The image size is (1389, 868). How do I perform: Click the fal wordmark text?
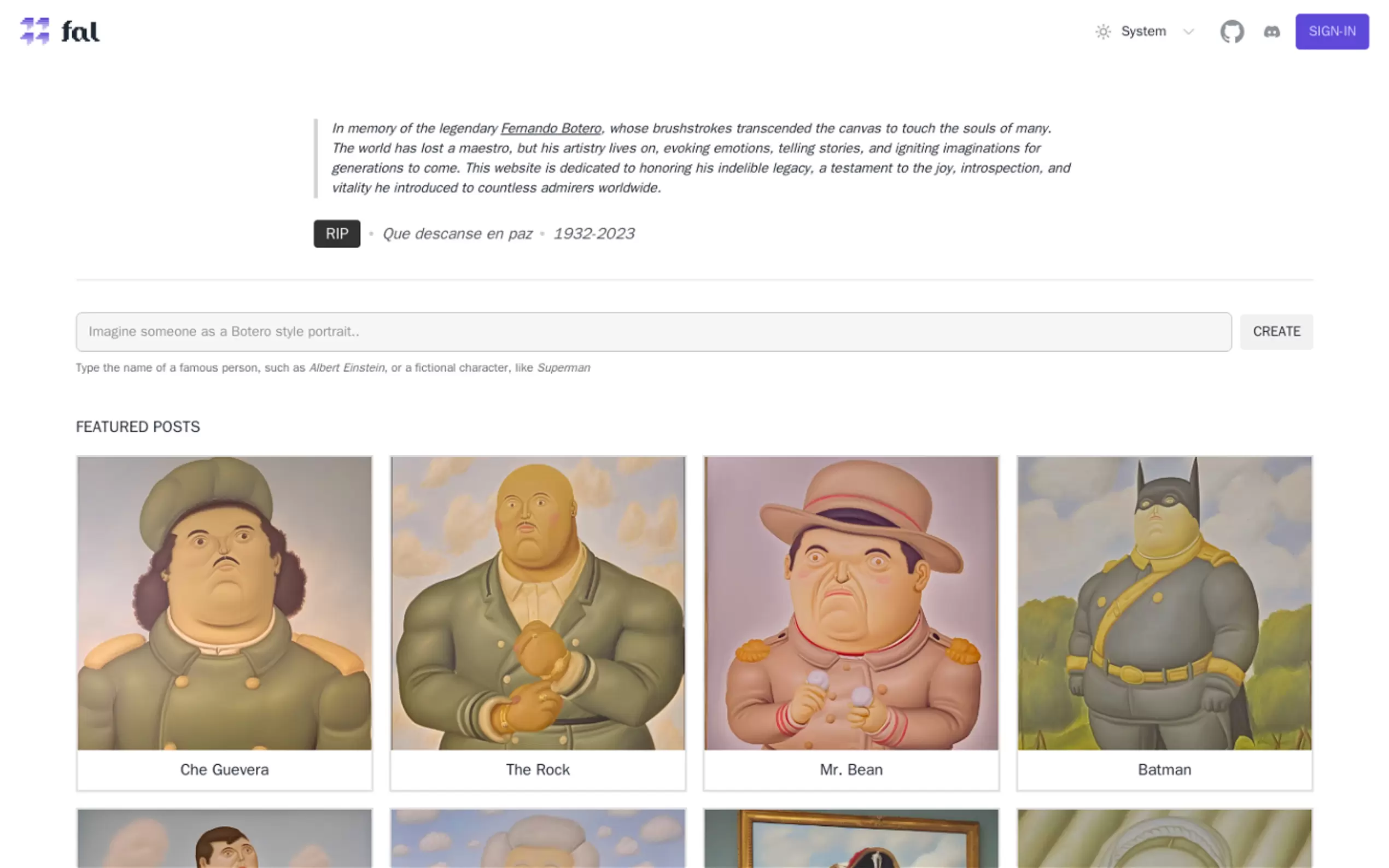[x=80, y=32]
